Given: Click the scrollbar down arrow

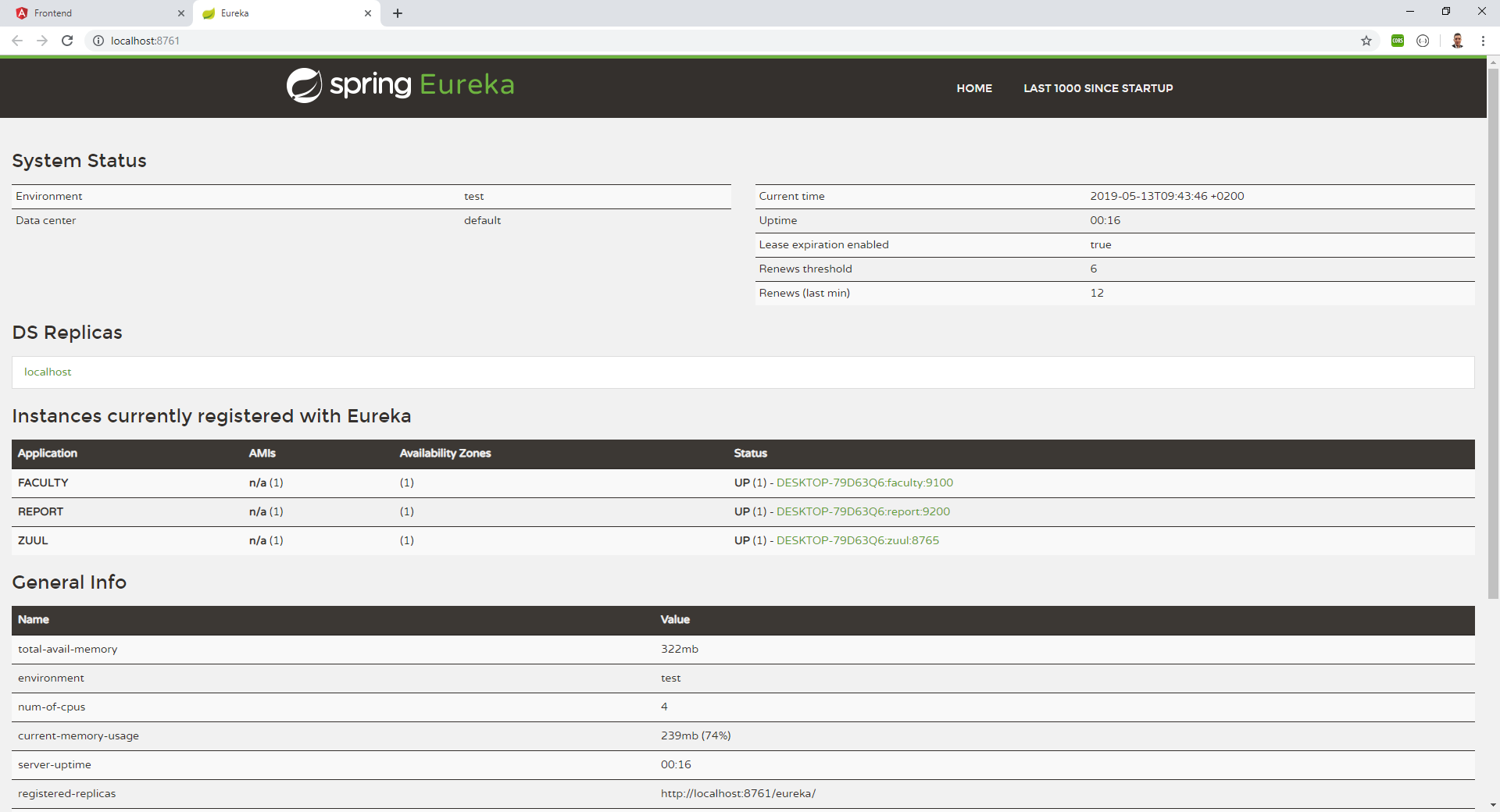Looking at the screenshot, I should pos(1493,805).
